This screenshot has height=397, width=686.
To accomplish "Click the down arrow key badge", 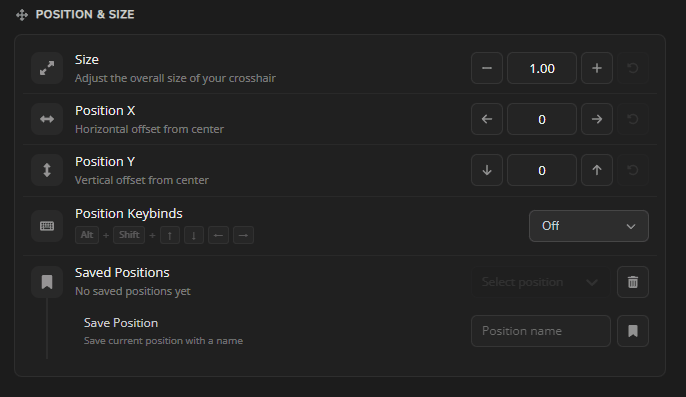I will (x=194, y=235).
